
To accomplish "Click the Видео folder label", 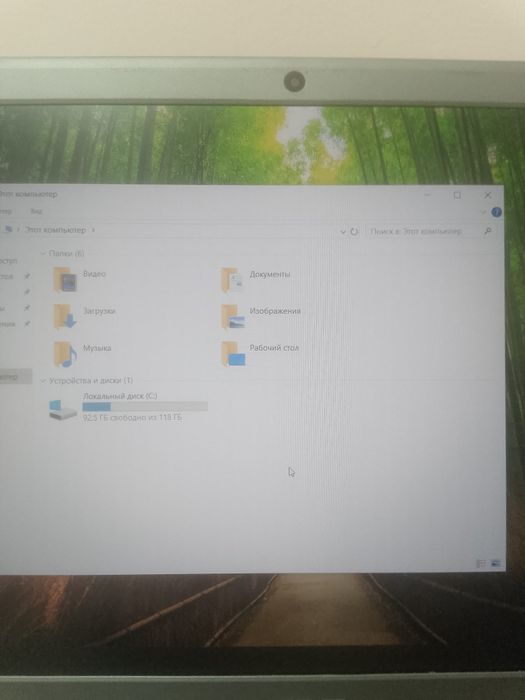I will (x=94, y=274).
